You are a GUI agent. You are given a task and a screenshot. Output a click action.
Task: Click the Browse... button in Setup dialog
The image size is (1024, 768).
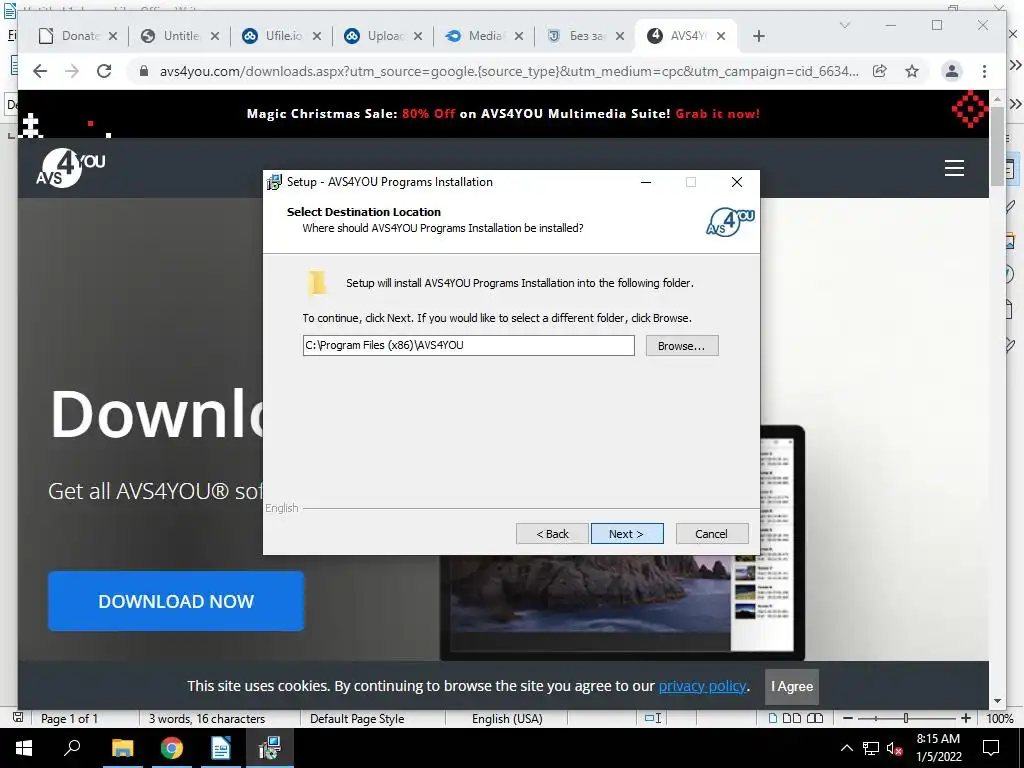[682, 345]
